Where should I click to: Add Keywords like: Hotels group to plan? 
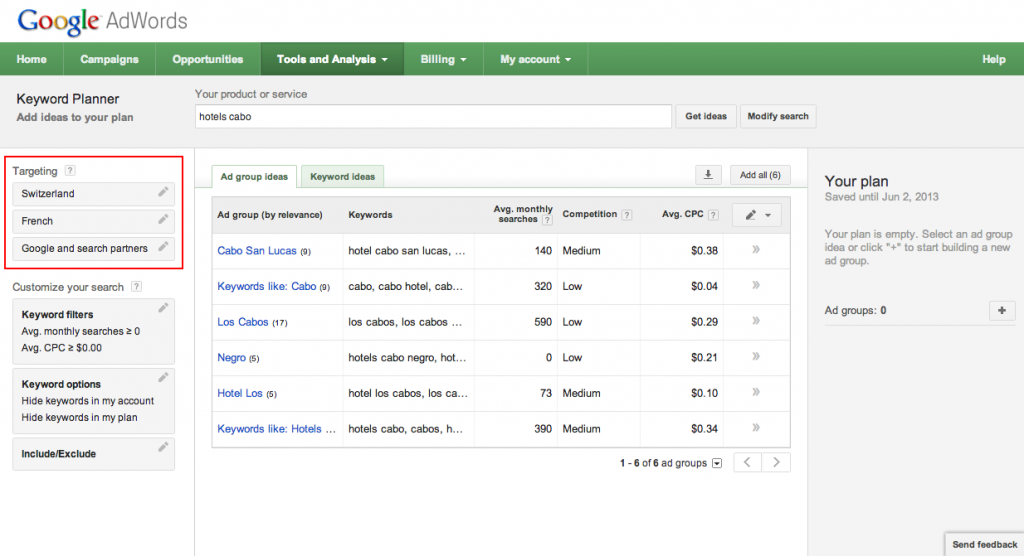click(x=756, y=428)
